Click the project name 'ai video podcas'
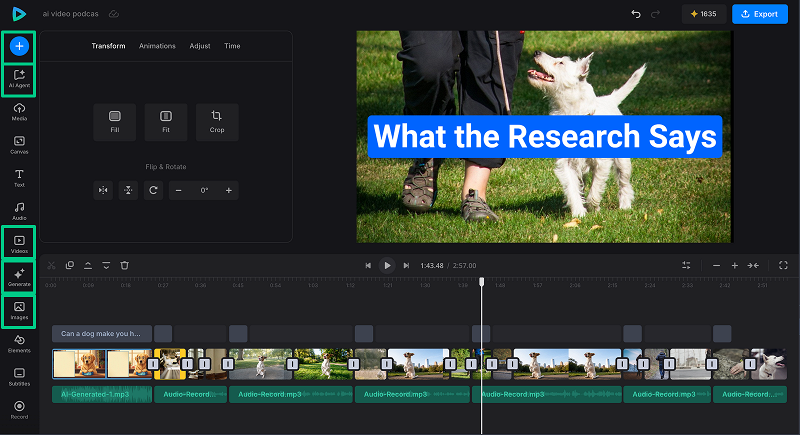Screen dimensions: 800x435 [70, 14]
